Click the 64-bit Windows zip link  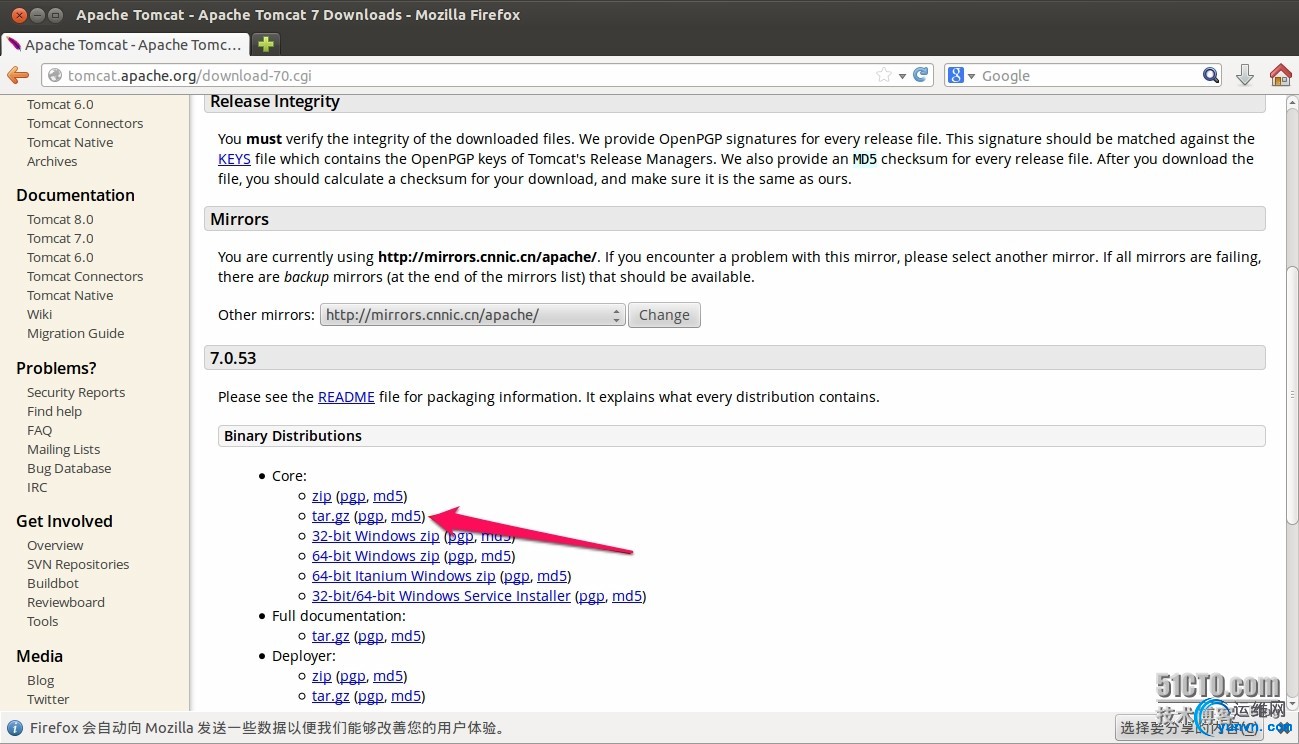tap(375, 556)
